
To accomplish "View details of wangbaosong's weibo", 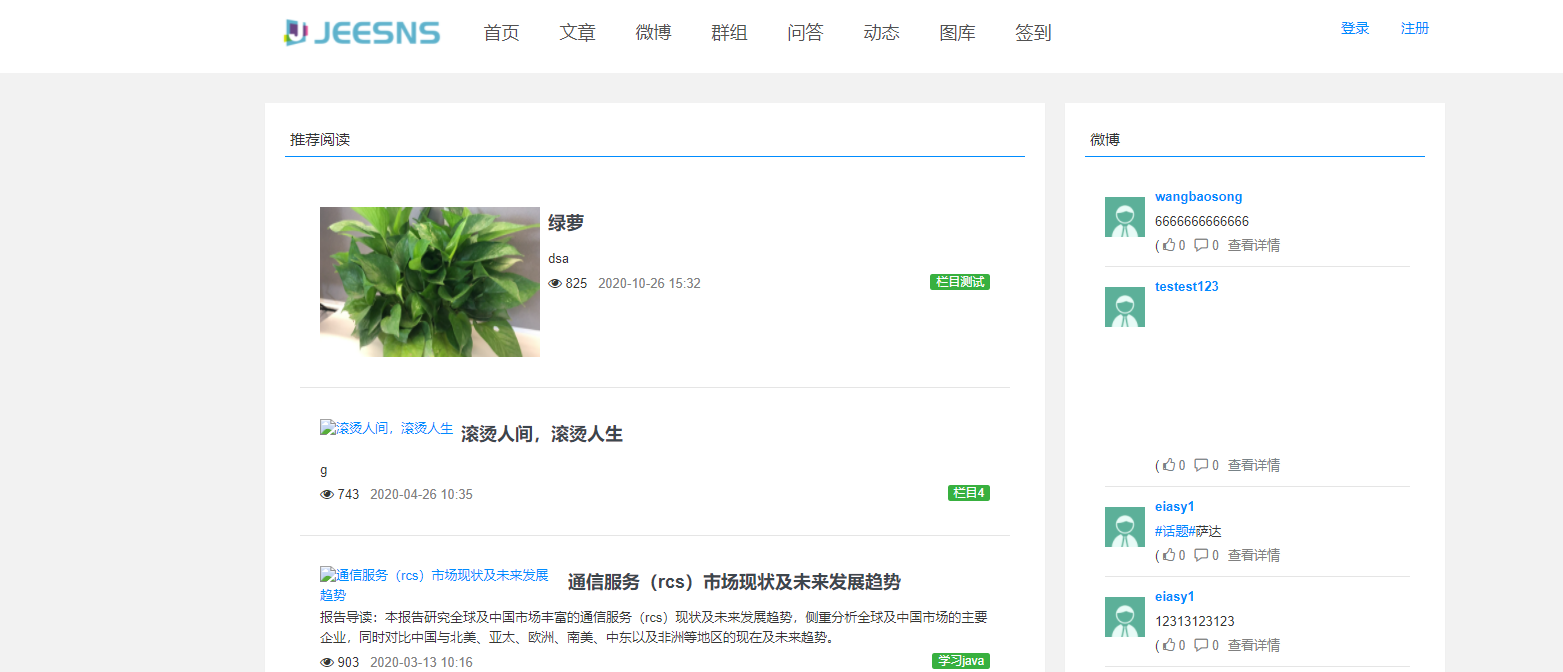I will [1254, 245].
